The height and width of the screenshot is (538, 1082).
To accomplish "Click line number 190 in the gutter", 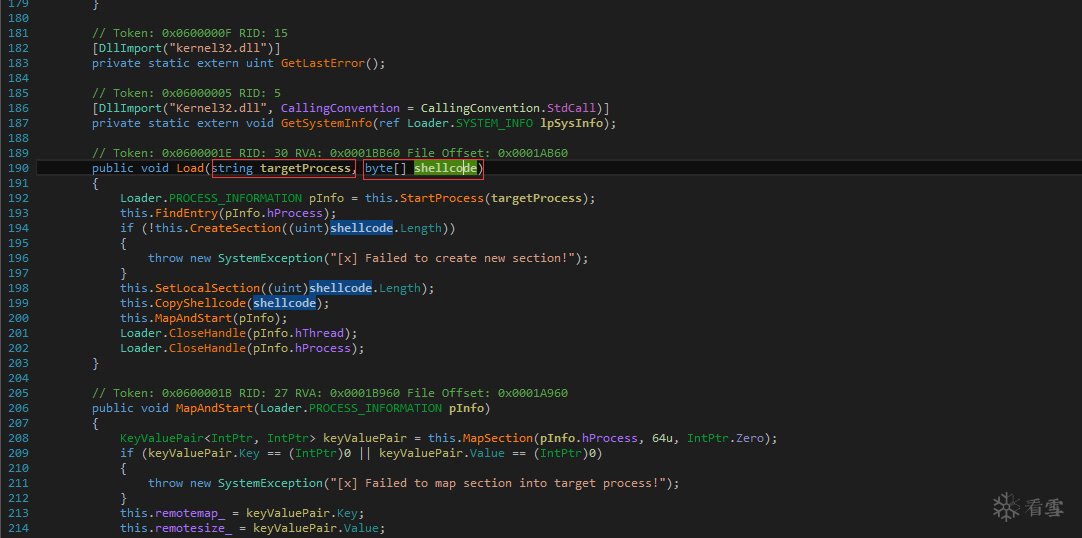I will tap(18, 169).
